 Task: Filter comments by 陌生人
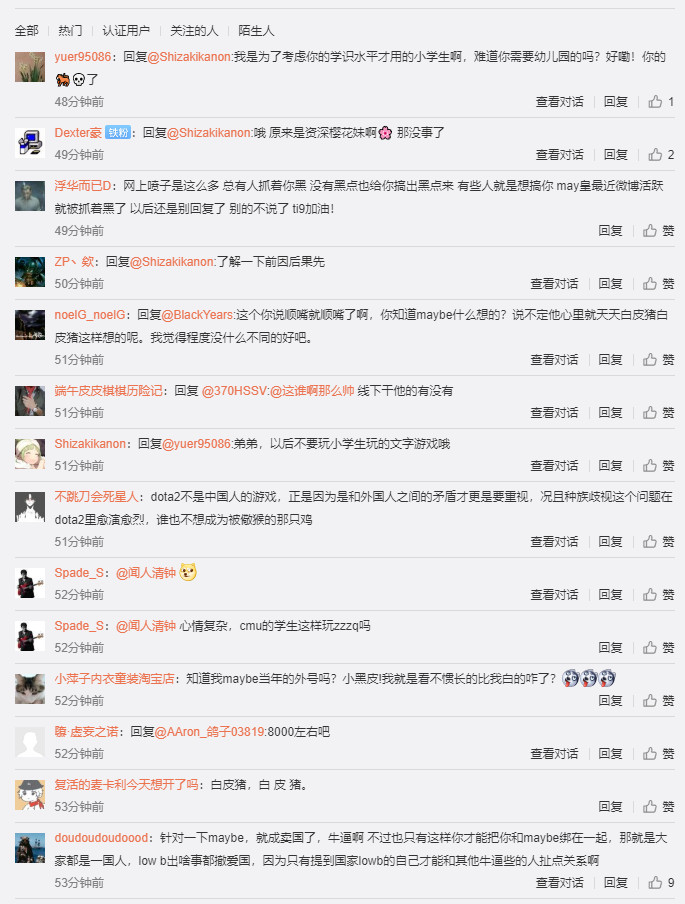pos(256,31)
